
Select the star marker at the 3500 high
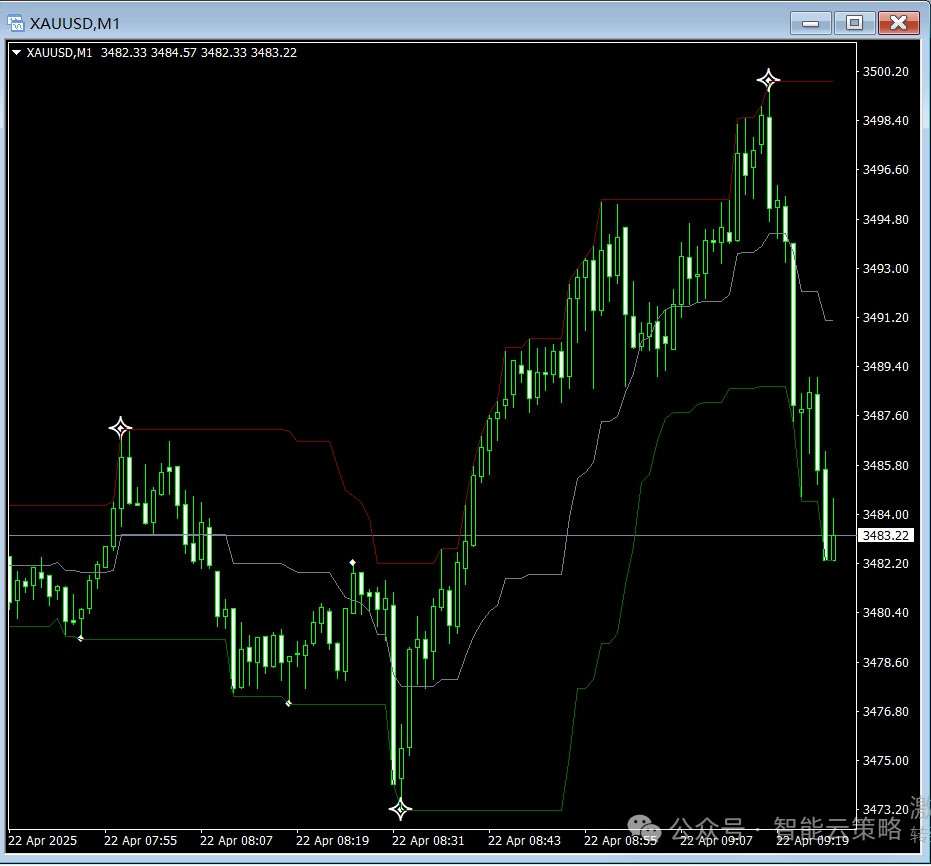click(768, 80)
